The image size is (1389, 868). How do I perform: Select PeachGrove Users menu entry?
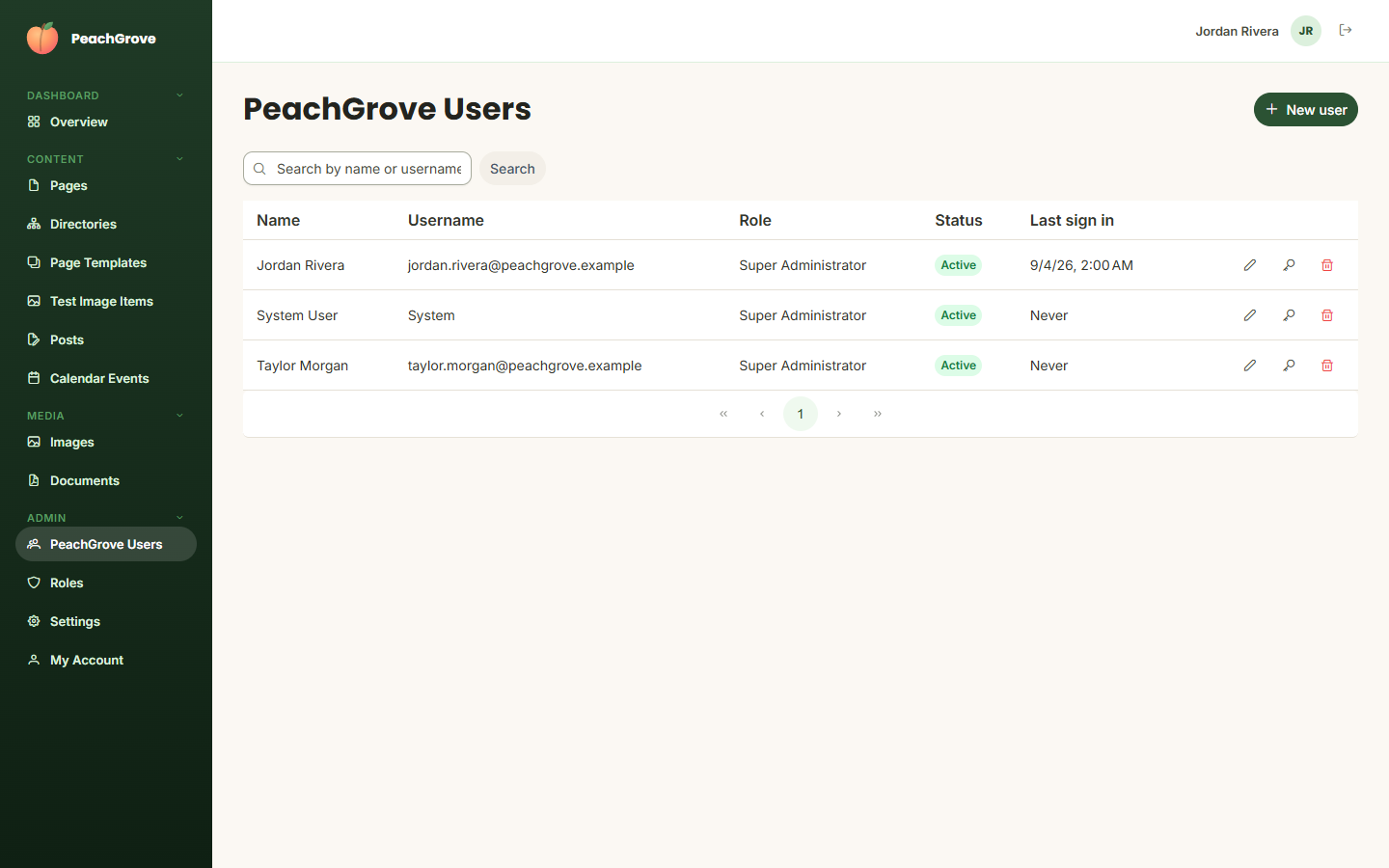tap(106, 544)
